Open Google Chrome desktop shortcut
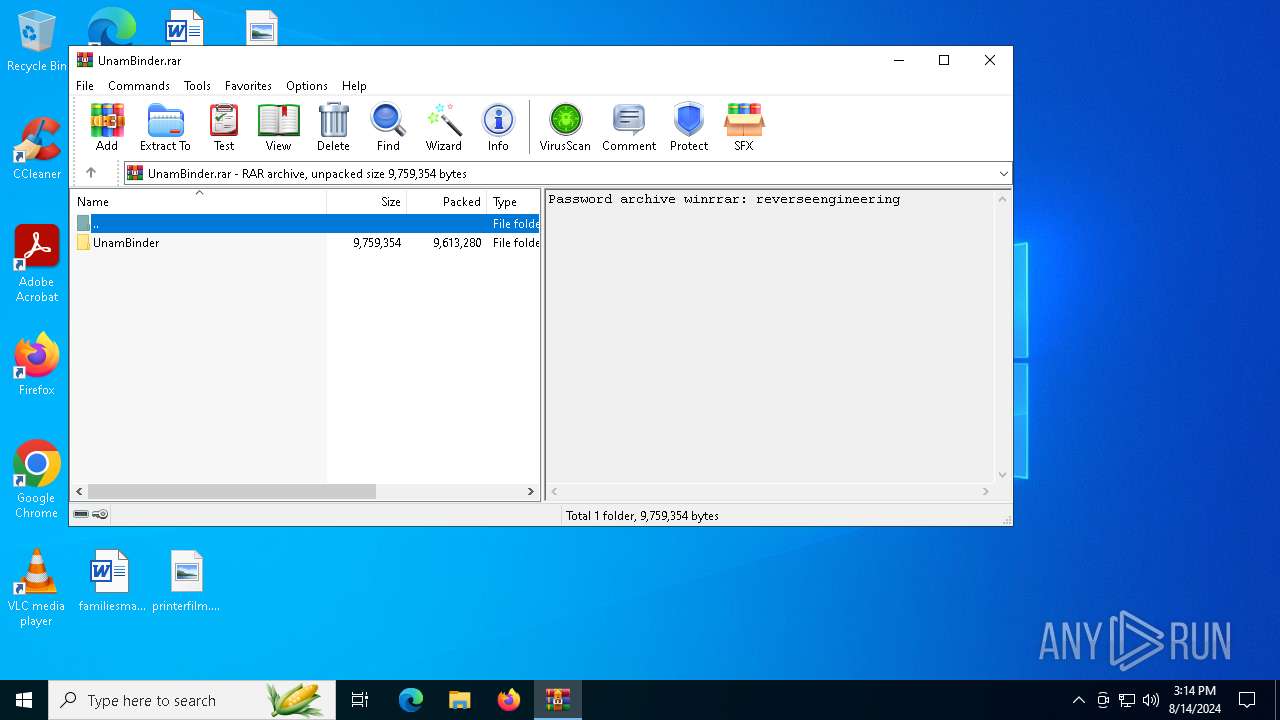 point(36,480)
